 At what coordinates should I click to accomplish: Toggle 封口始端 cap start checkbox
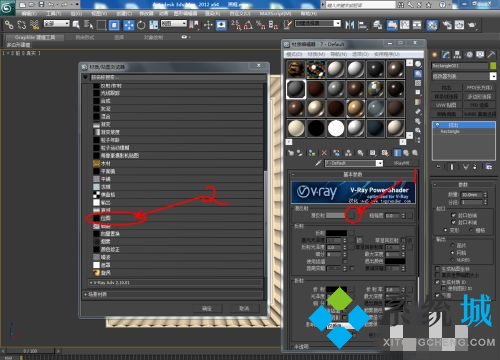[453, 215]
